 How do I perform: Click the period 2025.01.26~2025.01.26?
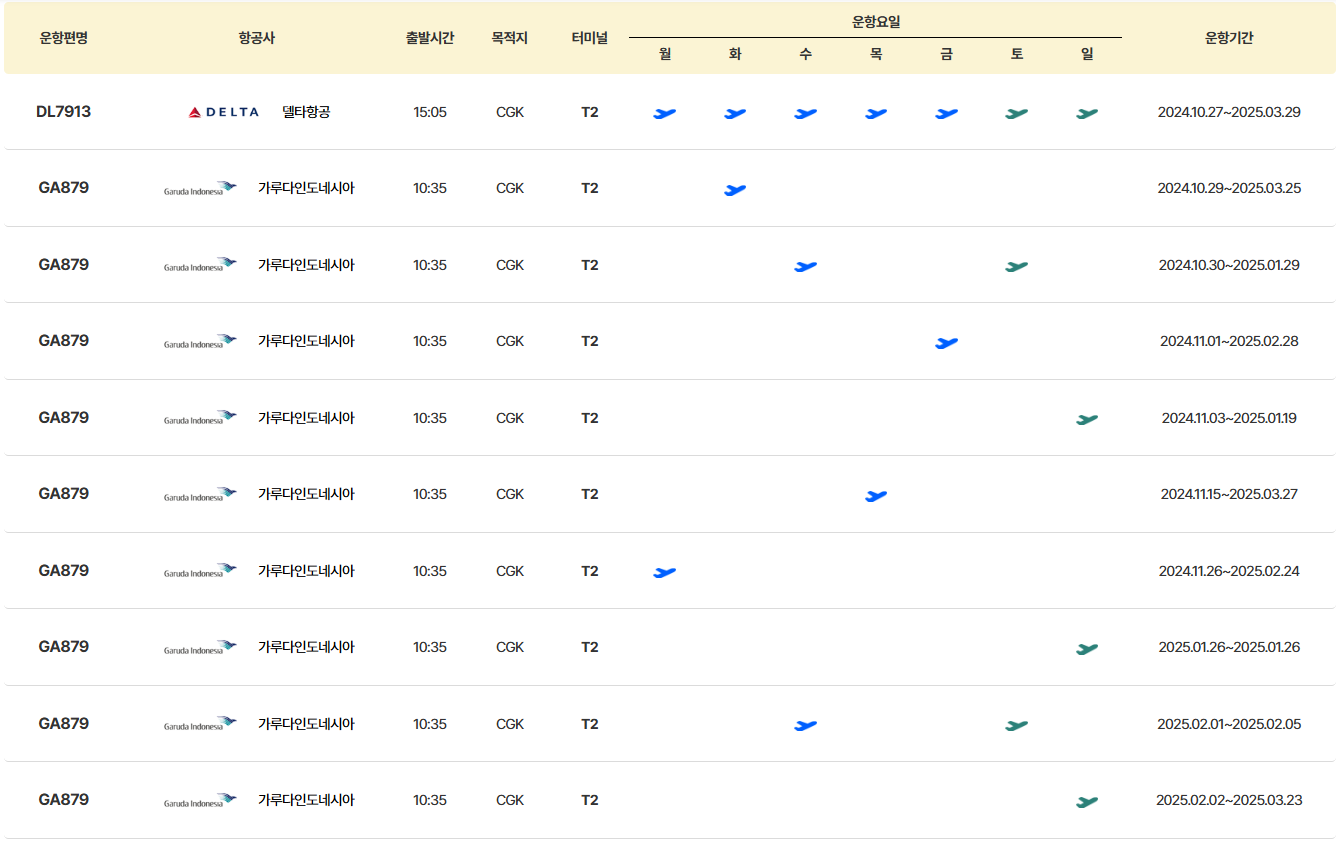(x=1229, y=647)
